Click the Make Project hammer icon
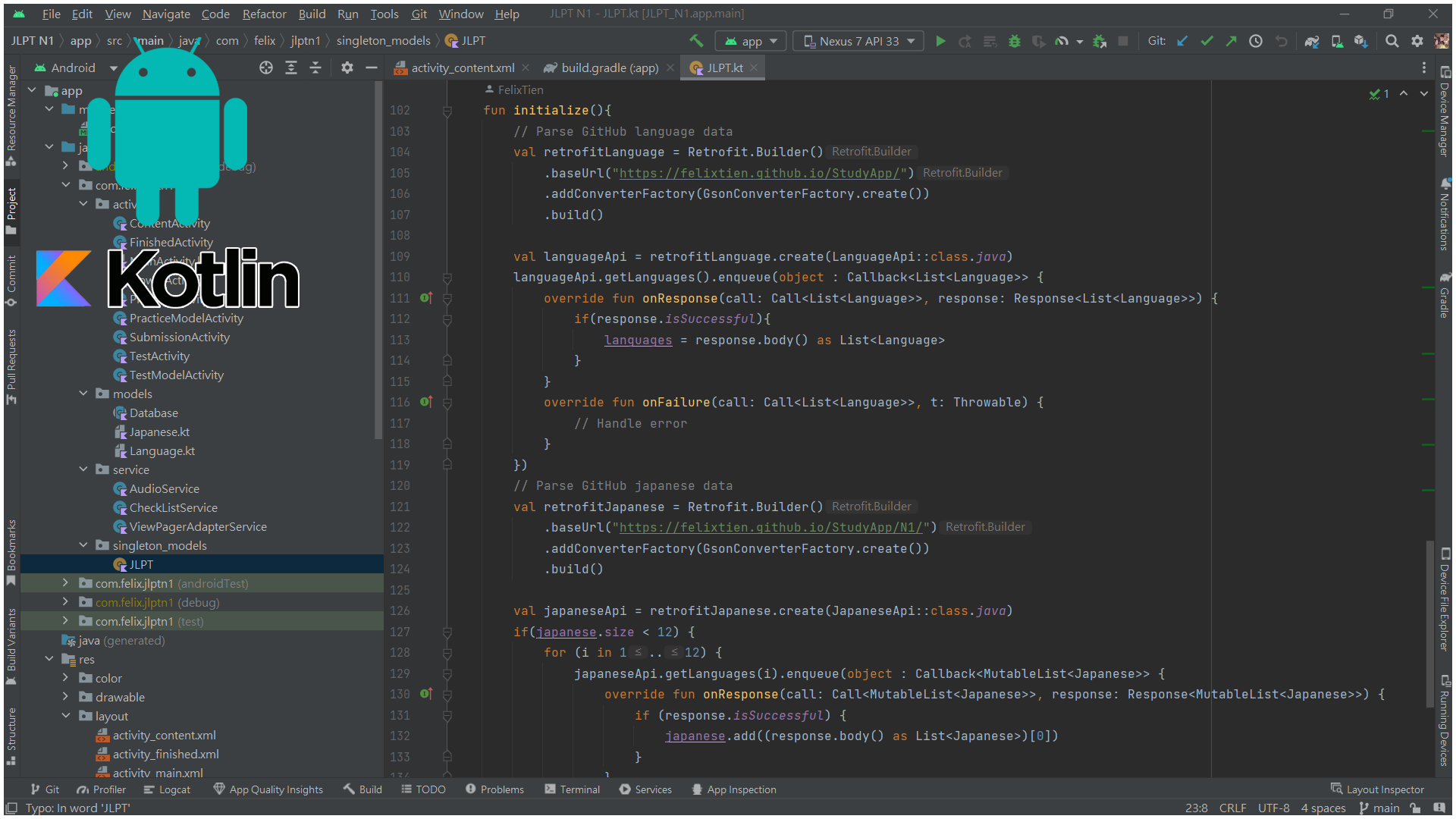This screenshot has height=819, width=1456. click(x=695, y=41)
